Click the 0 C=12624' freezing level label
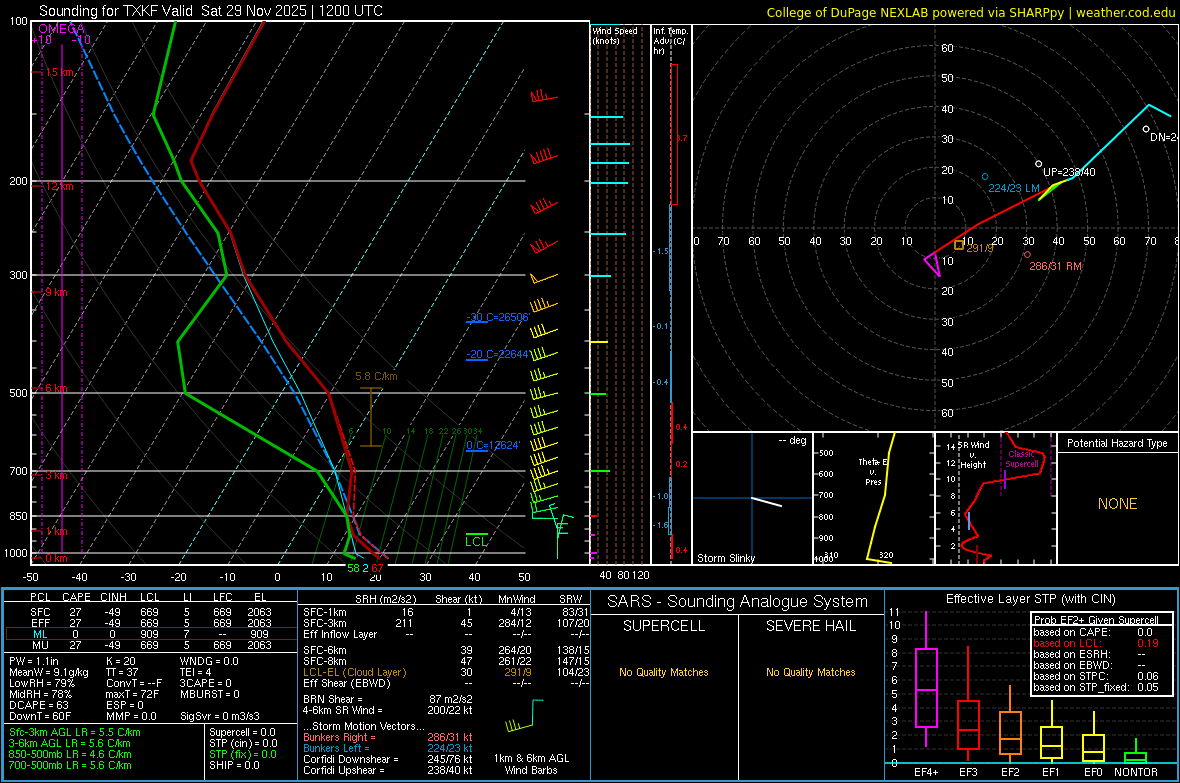Image resolution: width=1180 pixels, height=783 pixels. (x=493, y=445)
